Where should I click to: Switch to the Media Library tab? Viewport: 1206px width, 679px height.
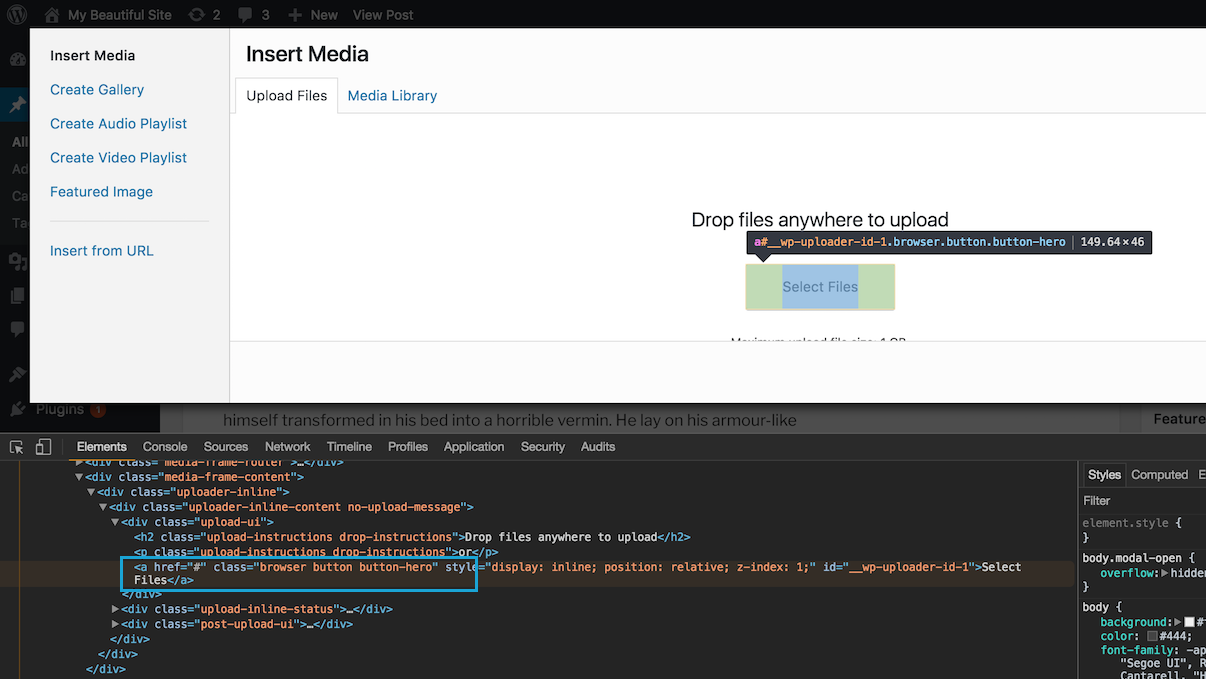coord(392,95)
